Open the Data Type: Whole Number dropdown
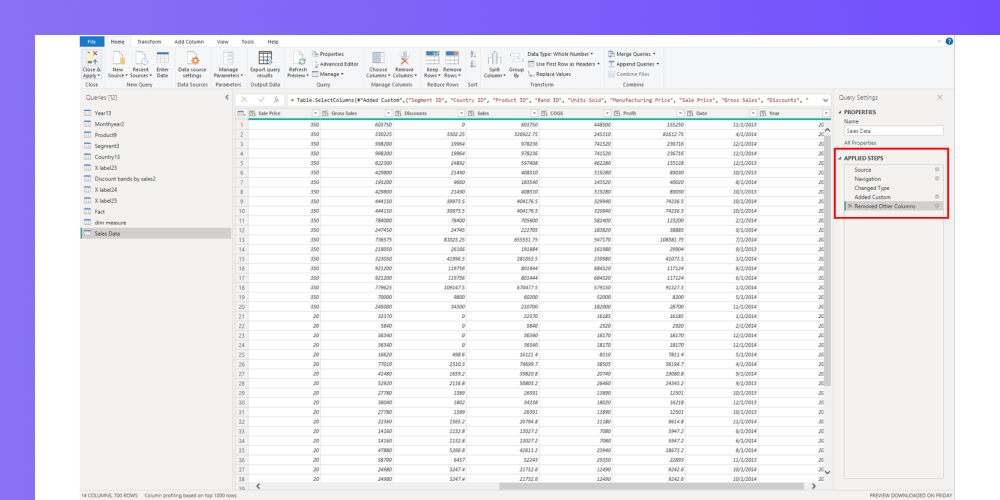This screenshot has width=1000, height=500. 560,54
